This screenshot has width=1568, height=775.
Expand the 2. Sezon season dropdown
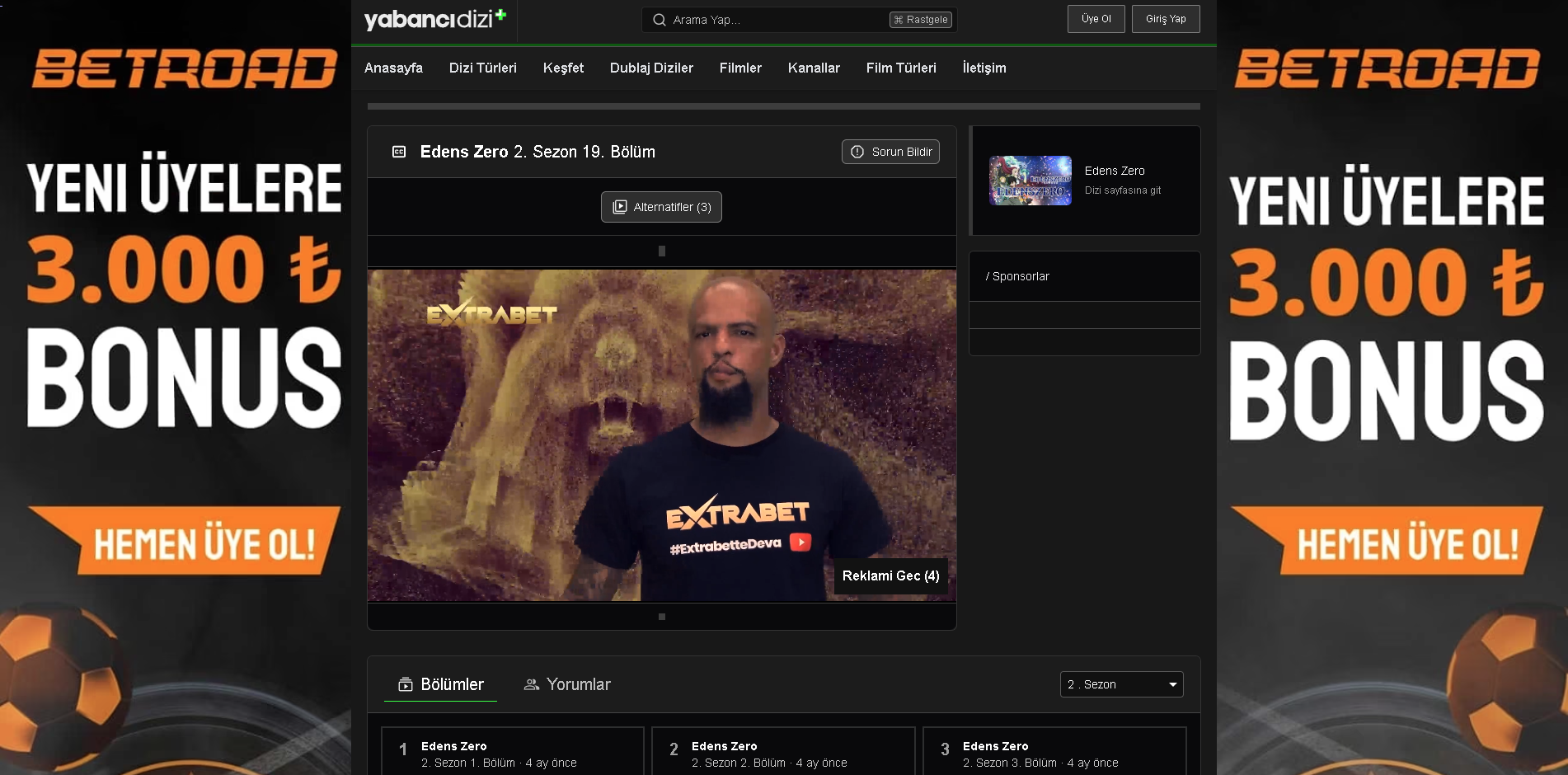1121,684
